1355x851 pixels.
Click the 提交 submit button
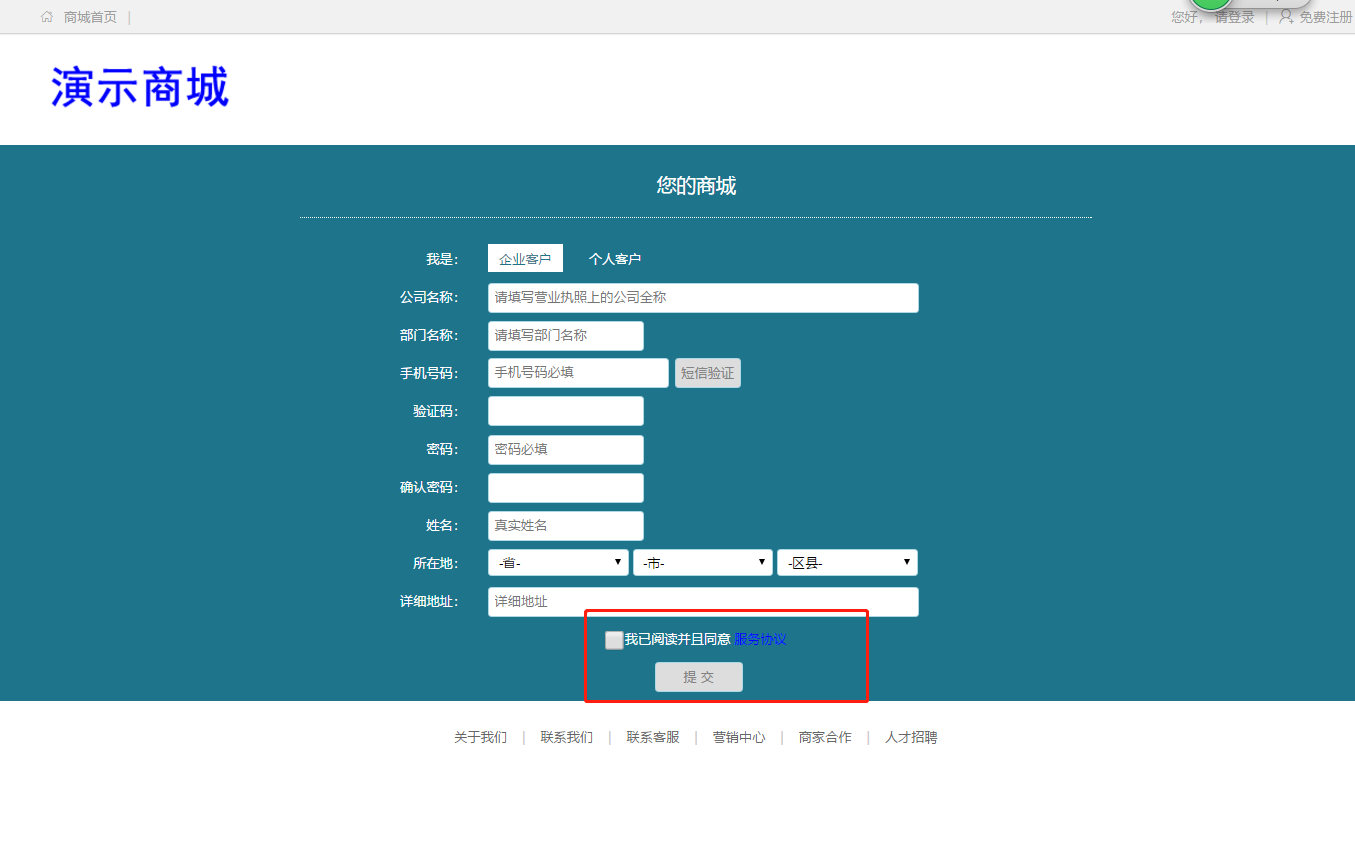coord(699,677)
